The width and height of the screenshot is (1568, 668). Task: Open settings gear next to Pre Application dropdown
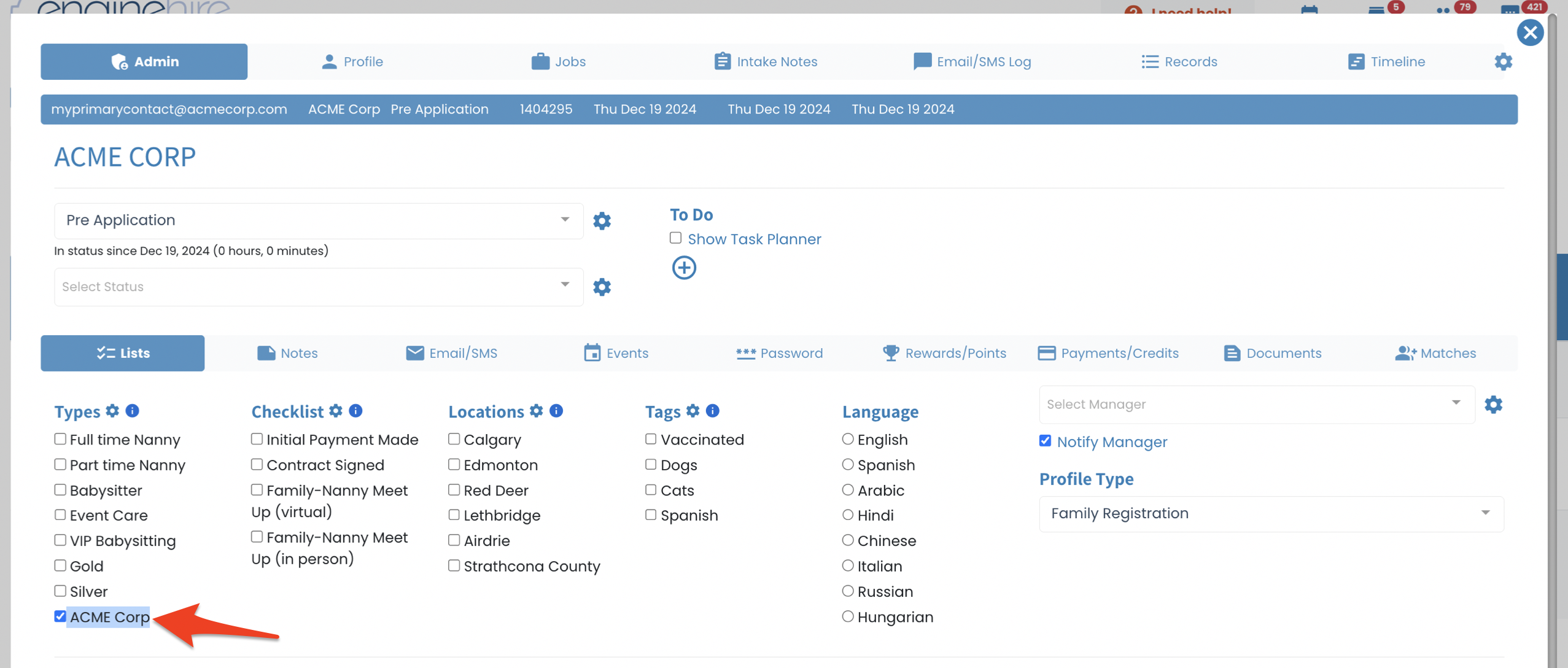602,220
